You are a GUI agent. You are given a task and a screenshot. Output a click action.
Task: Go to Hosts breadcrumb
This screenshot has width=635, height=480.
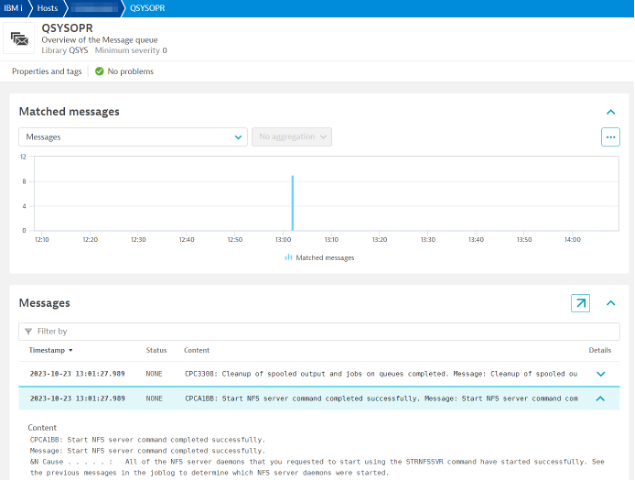tap(47, 8)
